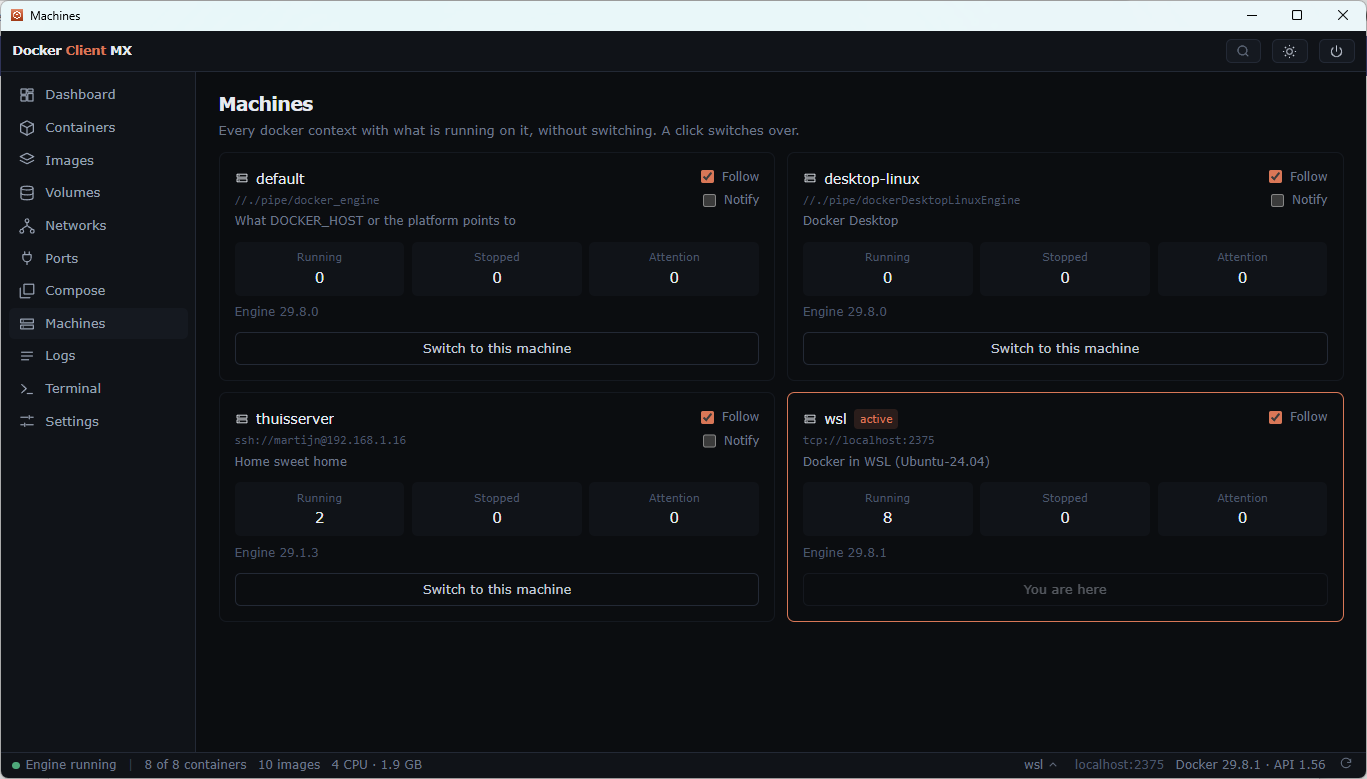Open Logs from sidebar
Image resolution: width=1367 pixels, height=779 pixels.
pyautogui.click(x=98, y=356)
